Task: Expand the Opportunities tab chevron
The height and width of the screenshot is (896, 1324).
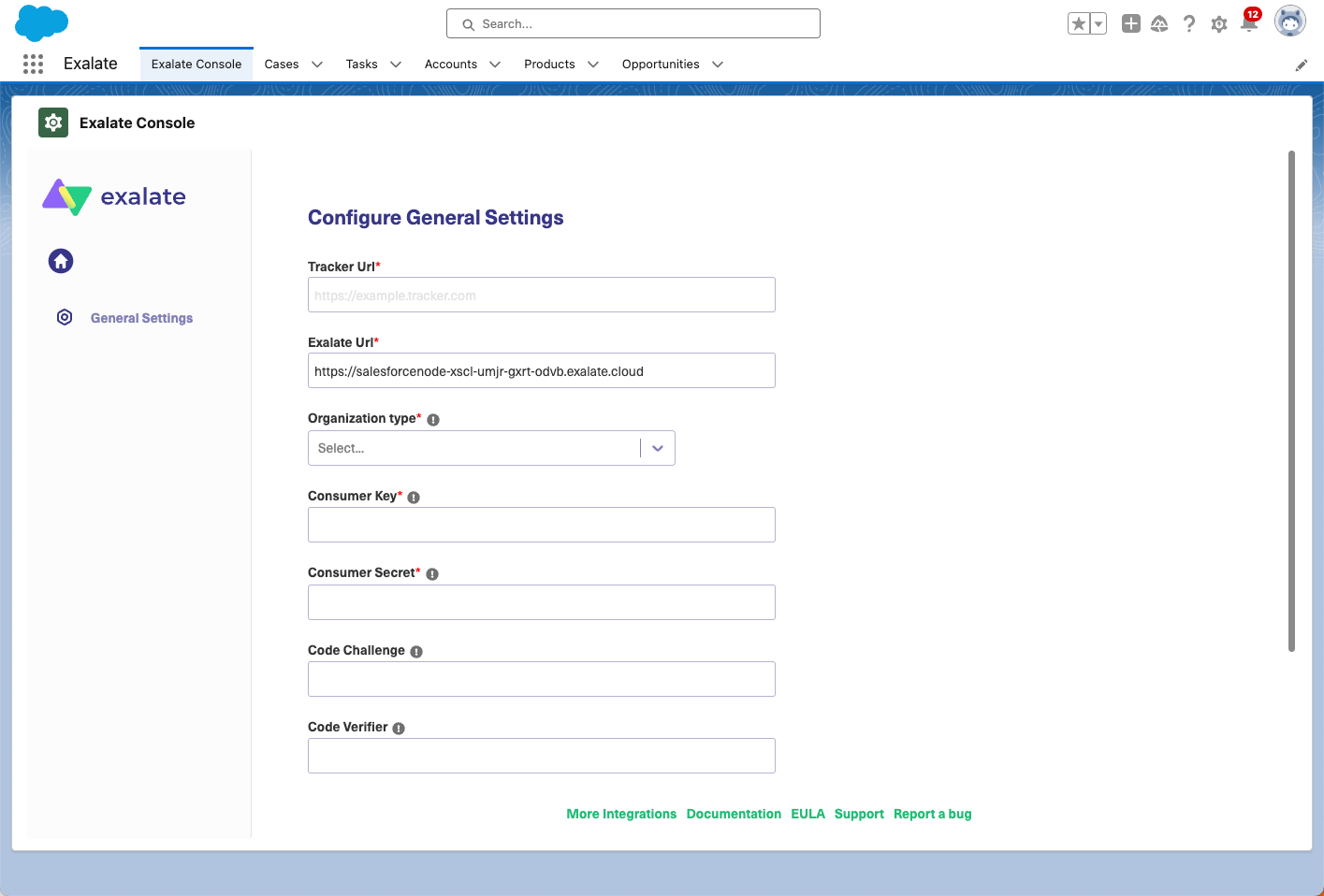Action: pyautogui.click(x=718, y=65)
